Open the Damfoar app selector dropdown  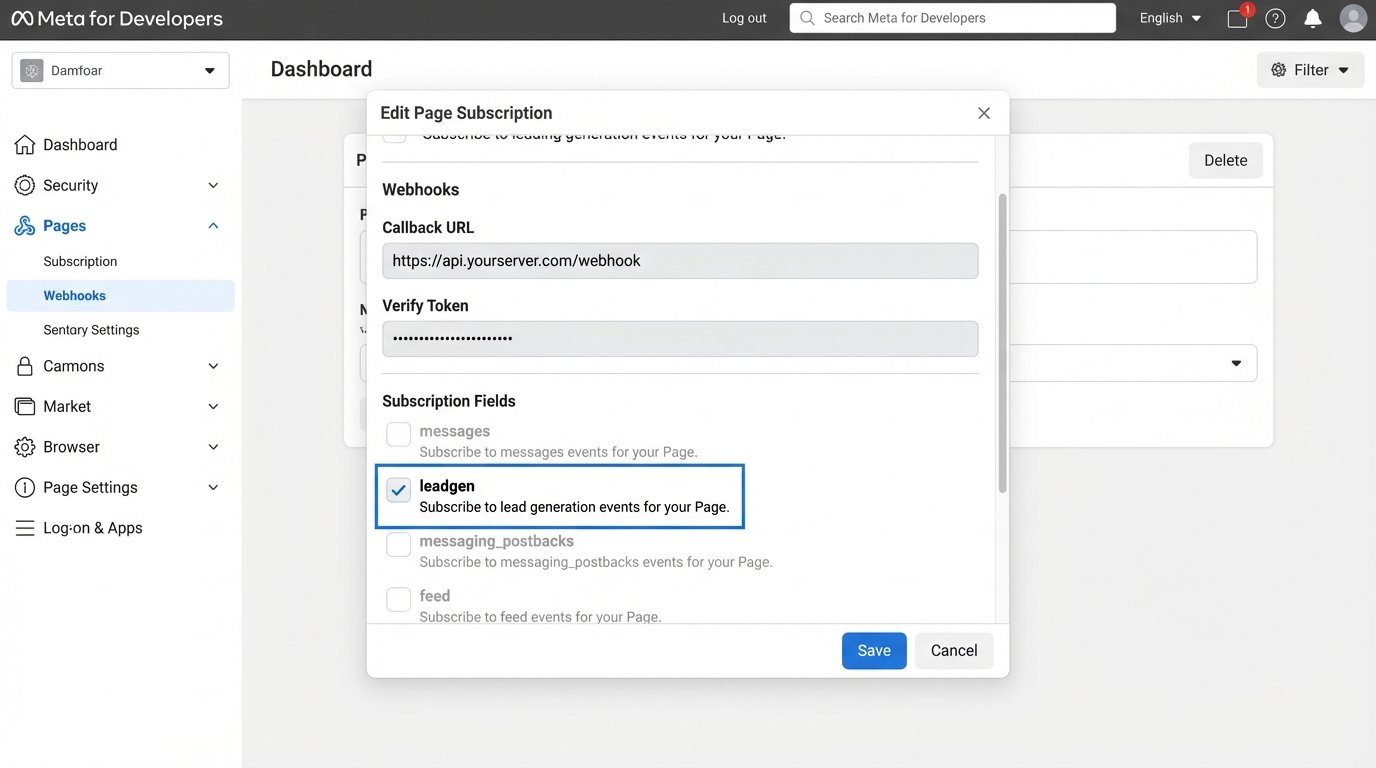(x=120, y=70)
